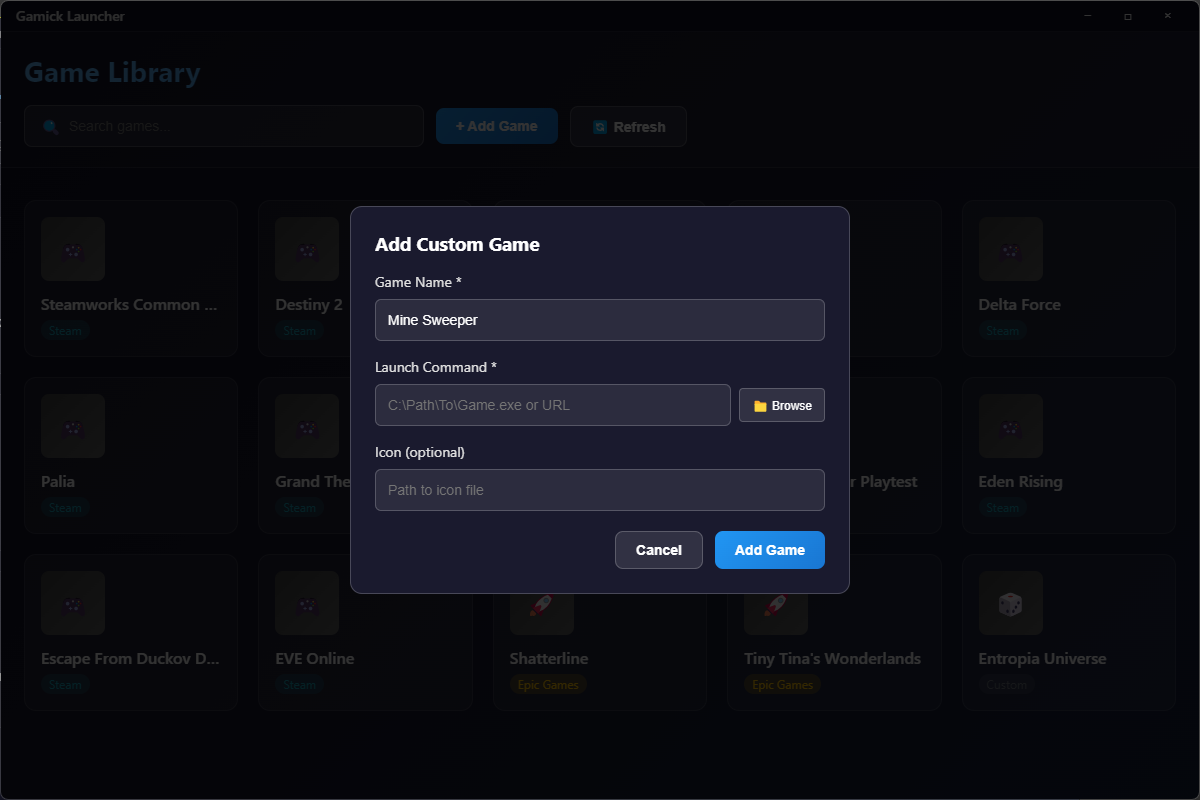Select the Eden Rising title
Image resolution: width=1200 pixels, height=800 pixels.
pyautogui.click(x=1021, y=482)
